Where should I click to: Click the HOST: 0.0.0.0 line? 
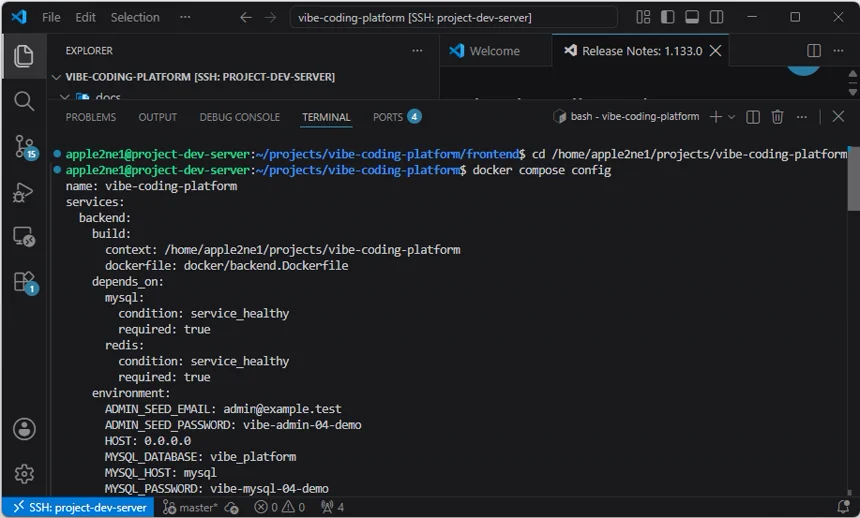tap(148, 441)
